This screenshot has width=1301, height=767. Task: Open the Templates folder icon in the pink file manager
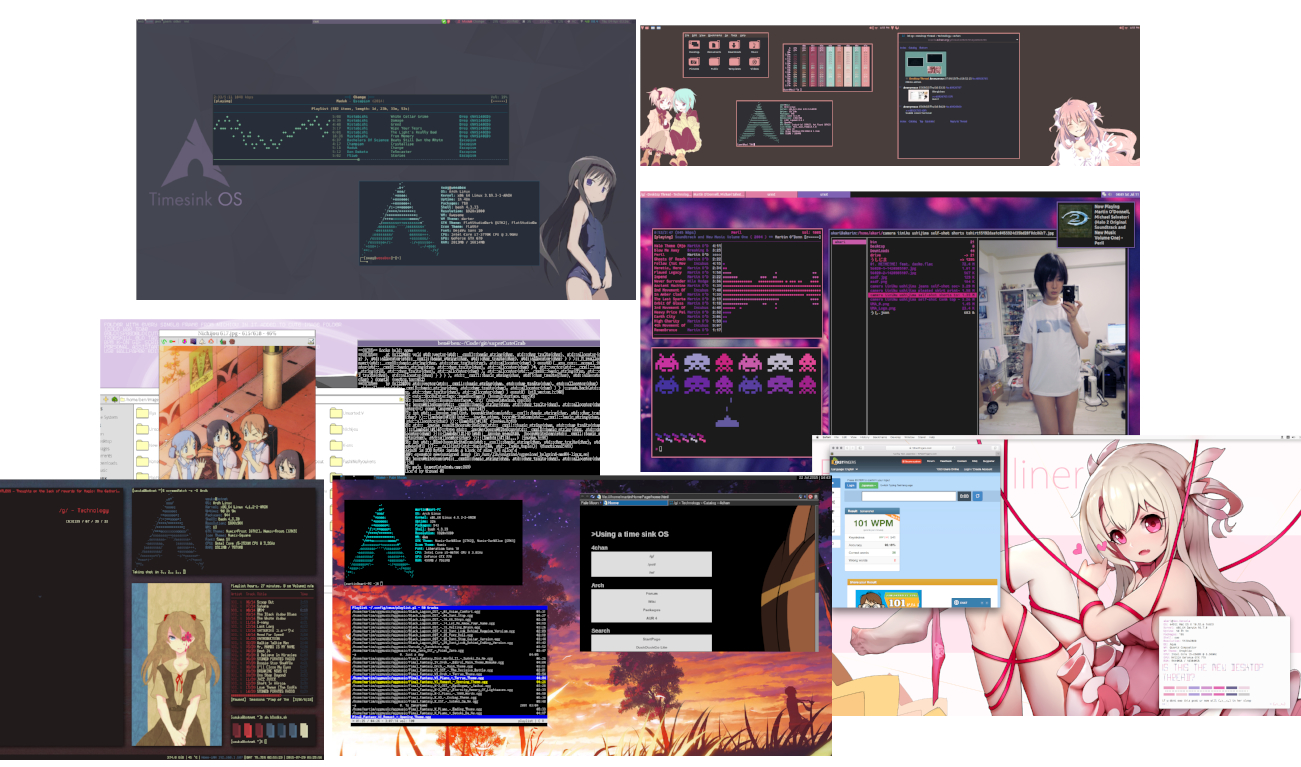click(734, 62)
